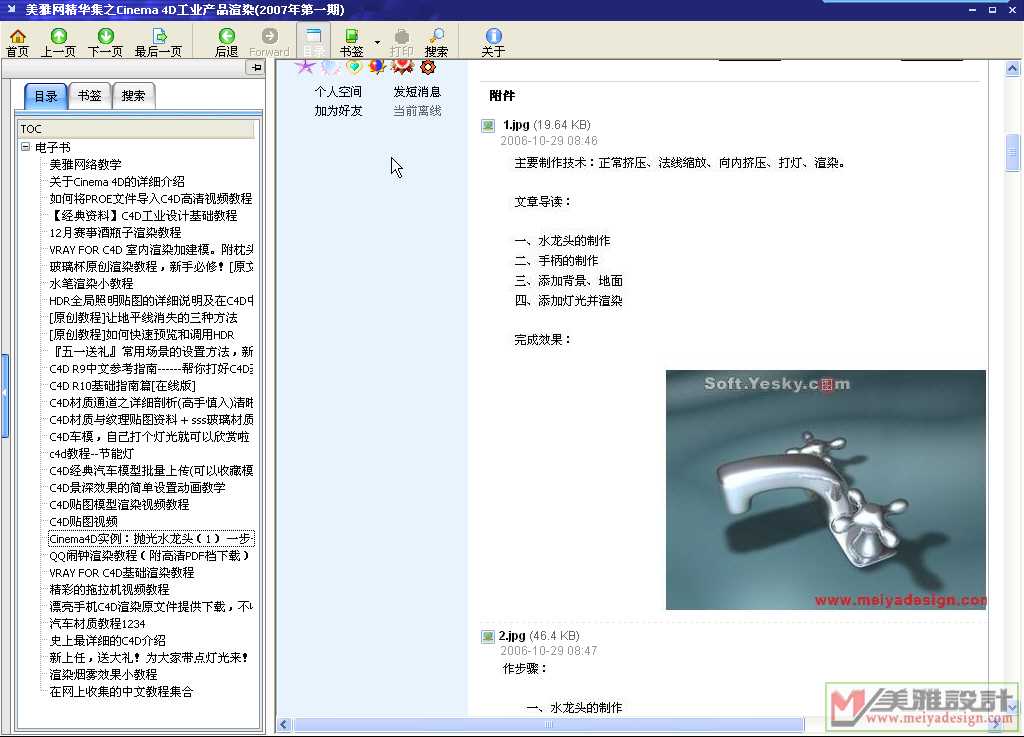The height and width of the screenshot is (737, 1024).
Task: Click the 1.jpg attachment image icon
Action: pyautogui.click(x=488, y=125)
